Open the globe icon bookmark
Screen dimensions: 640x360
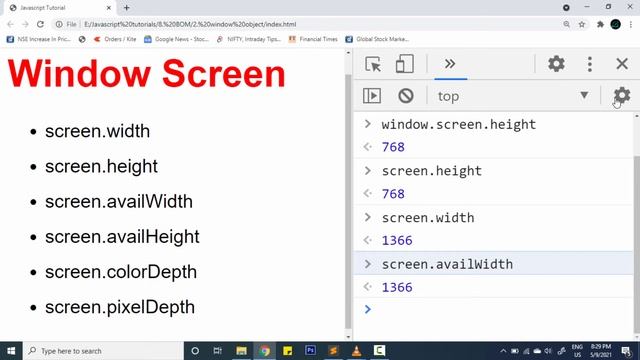tap(82, 39)
